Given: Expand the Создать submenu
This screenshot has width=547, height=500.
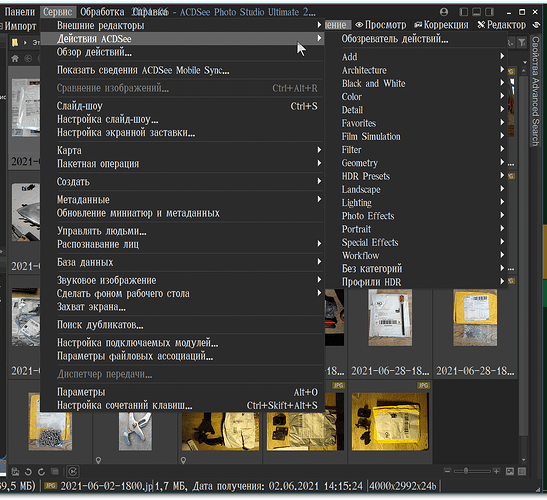Looking at the screenshot, I should [x=182, y=181].
